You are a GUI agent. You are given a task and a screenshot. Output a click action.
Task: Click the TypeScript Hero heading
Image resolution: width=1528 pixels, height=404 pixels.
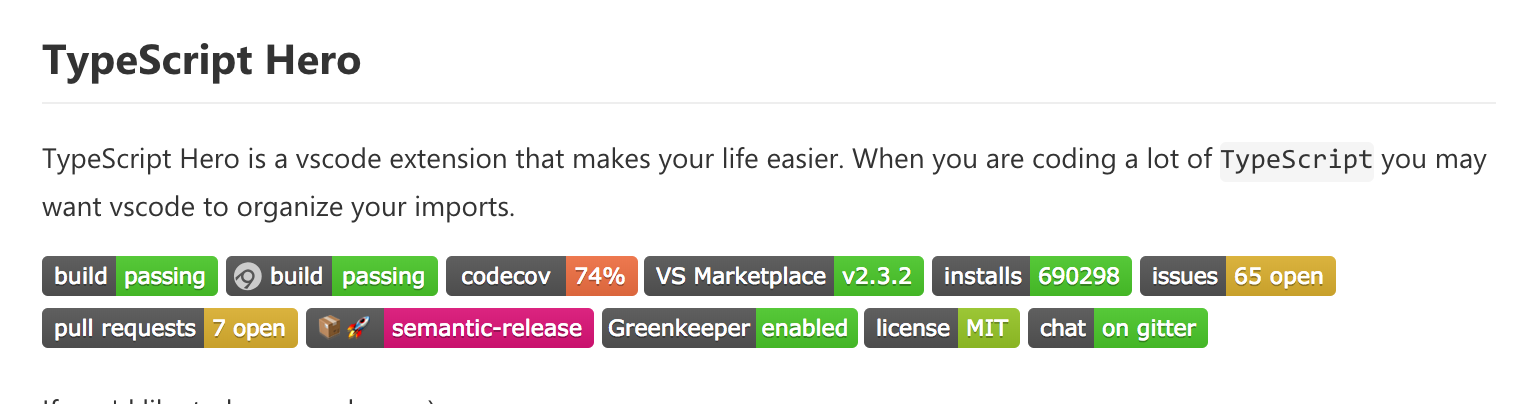point(201,62)
